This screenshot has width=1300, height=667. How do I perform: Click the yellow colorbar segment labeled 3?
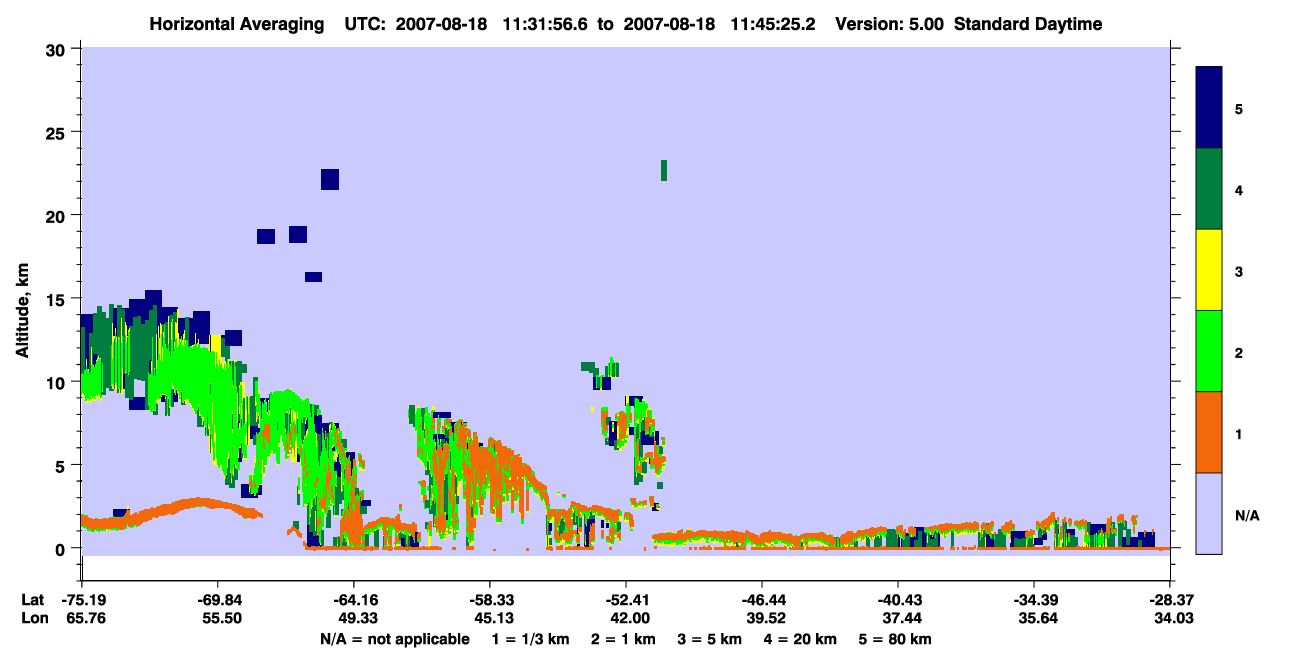[x=1209, y=270]
